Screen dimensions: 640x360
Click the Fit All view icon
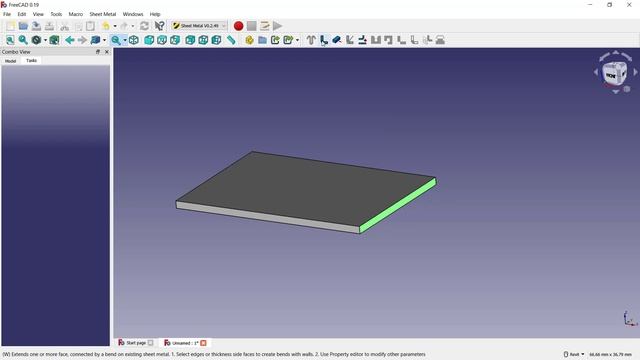click(10, 40)
